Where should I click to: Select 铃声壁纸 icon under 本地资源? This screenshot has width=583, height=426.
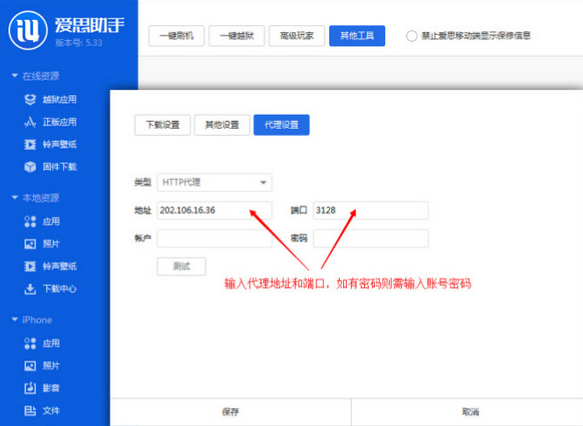pyautogui.click(x=30, y=266)
